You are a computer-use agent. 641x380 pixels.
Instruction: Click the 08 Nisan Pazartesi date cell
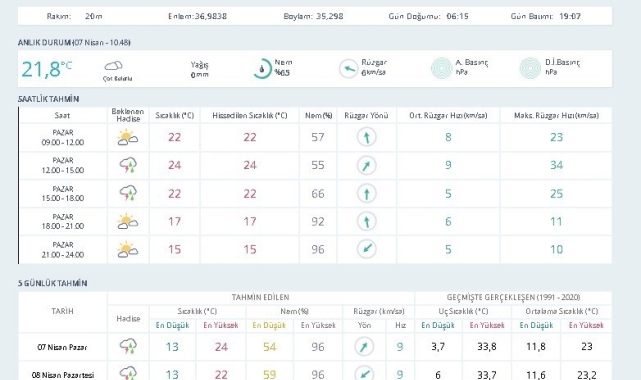pyautogui.click(x=63, y=375)
